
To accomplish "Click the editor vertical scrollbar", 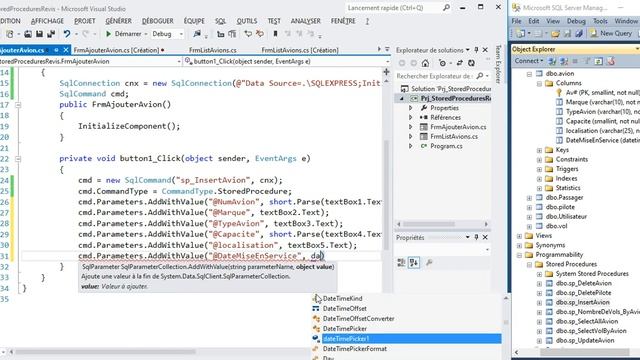I will tap(386, 194).
